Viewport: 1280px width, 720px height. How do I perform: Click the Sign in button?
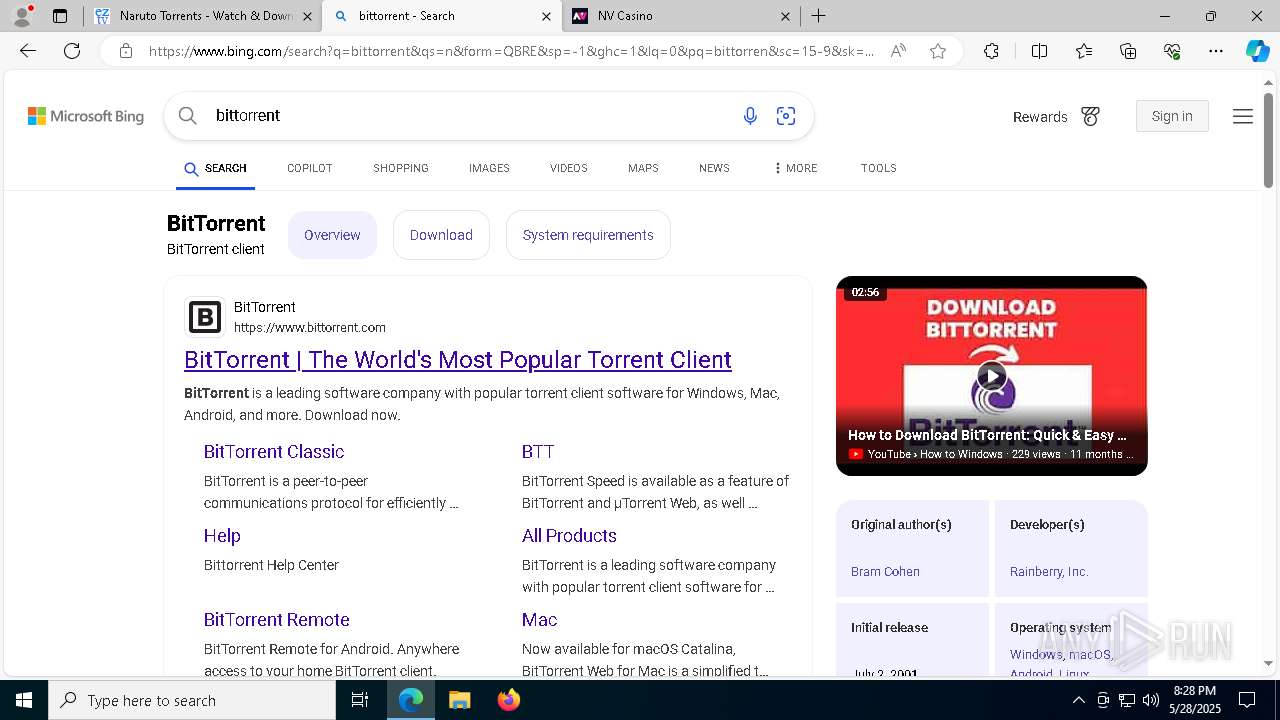[1172, 116]
